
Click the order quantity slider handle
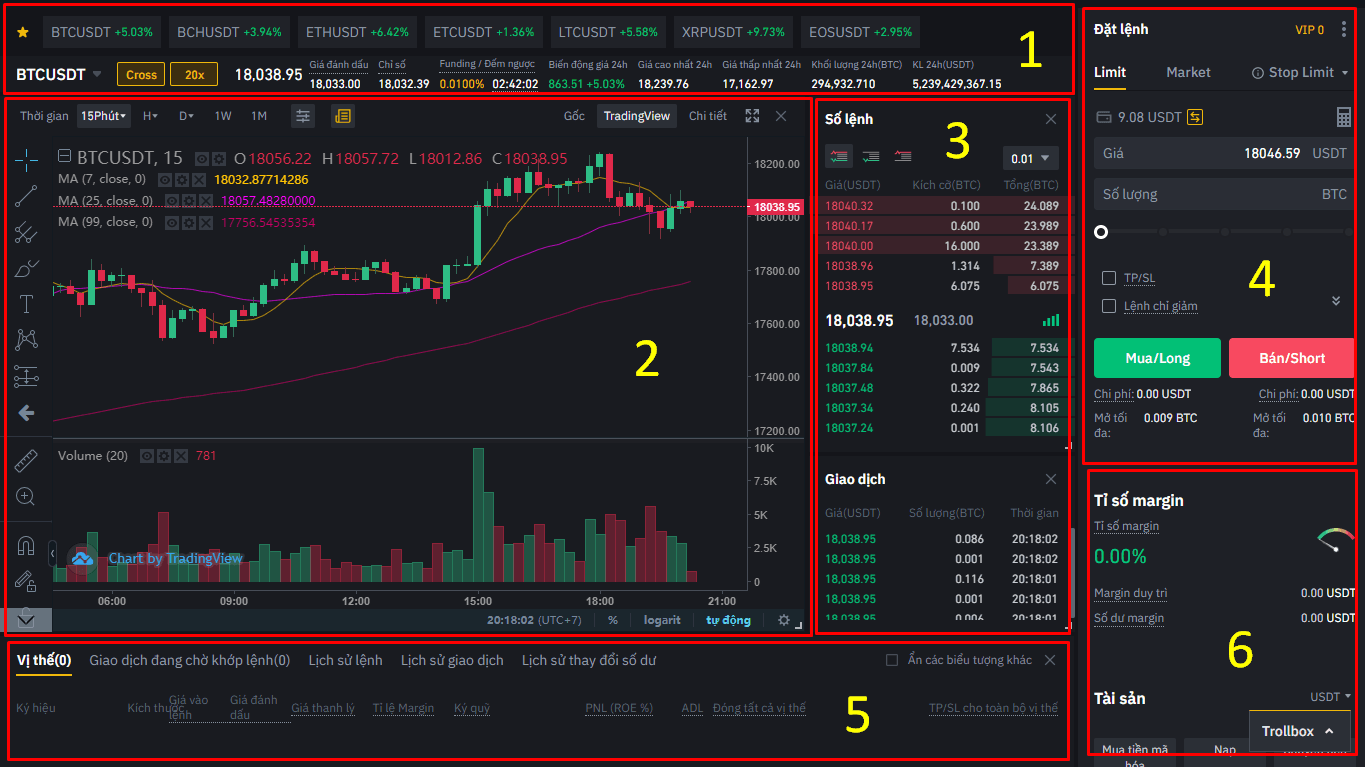point(1101,232)
